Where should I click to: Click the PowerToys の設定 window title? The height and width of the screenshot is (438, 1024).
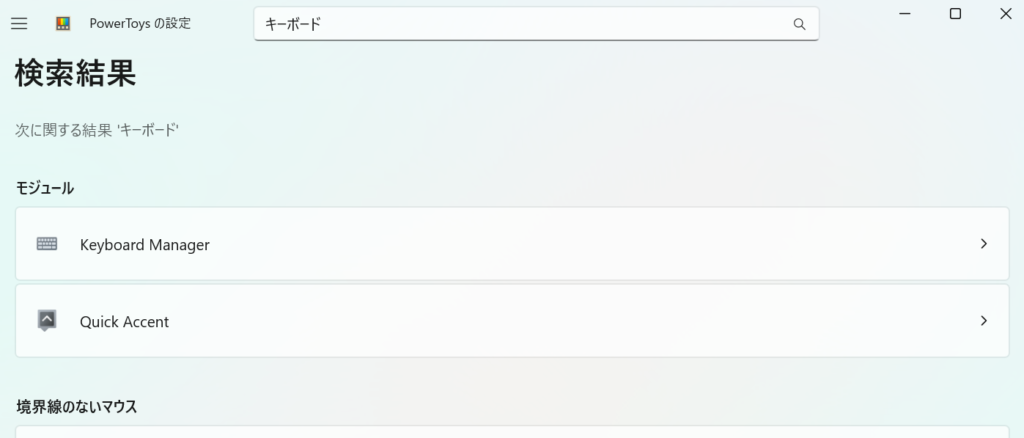(140, 24)
